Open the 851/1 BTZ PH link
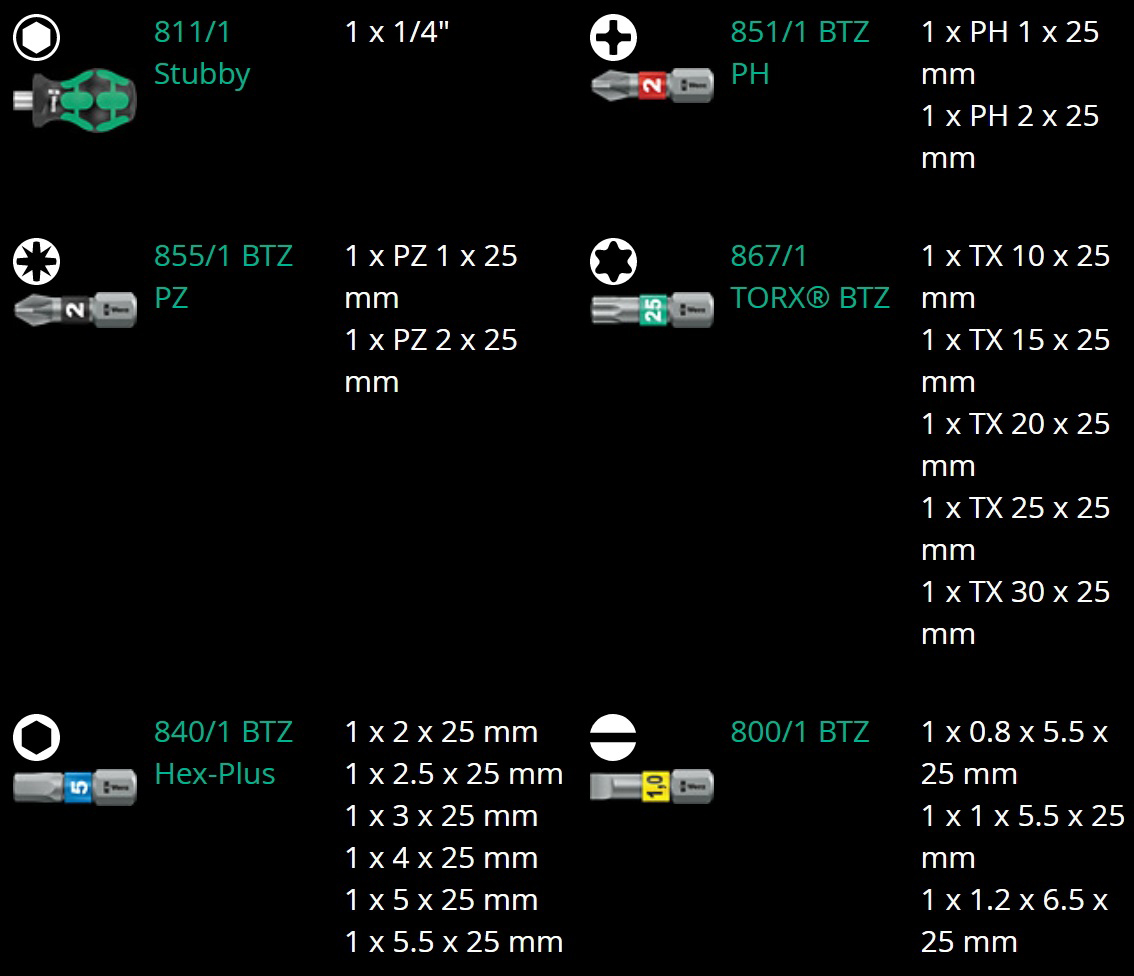 [x=799, y=53]
